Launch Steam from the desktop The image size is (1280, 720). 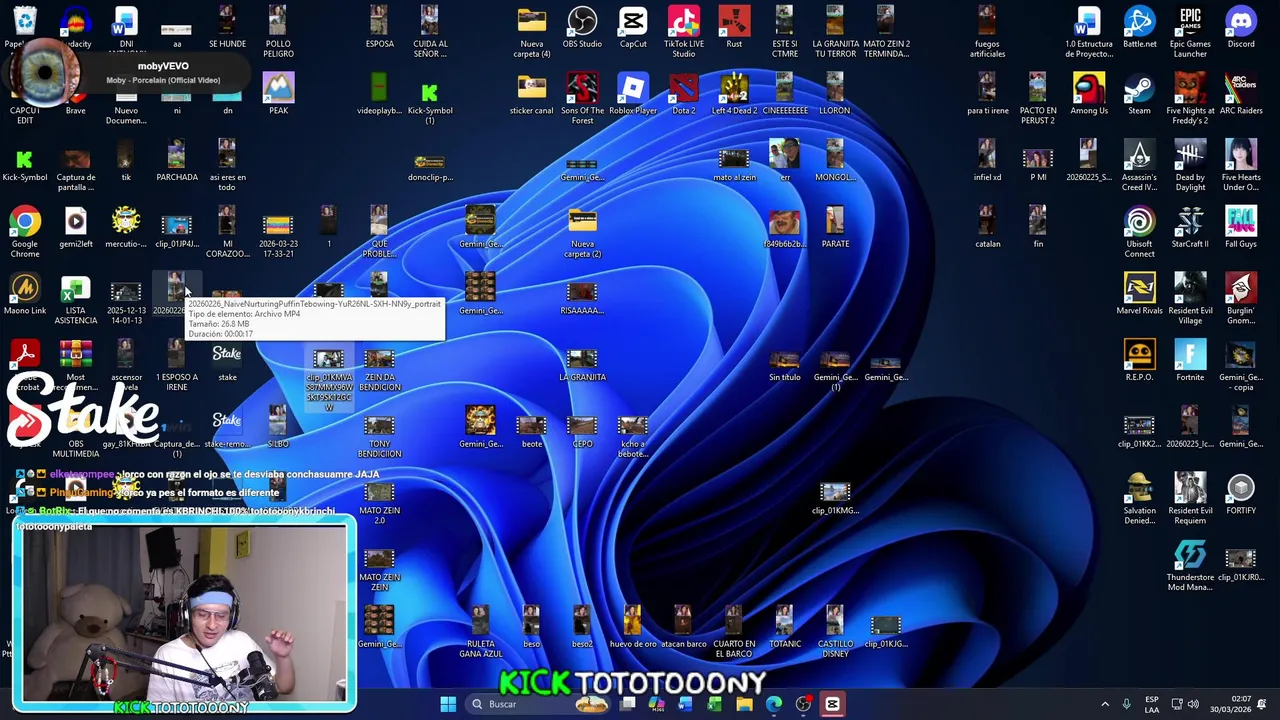click(1139, 94)
